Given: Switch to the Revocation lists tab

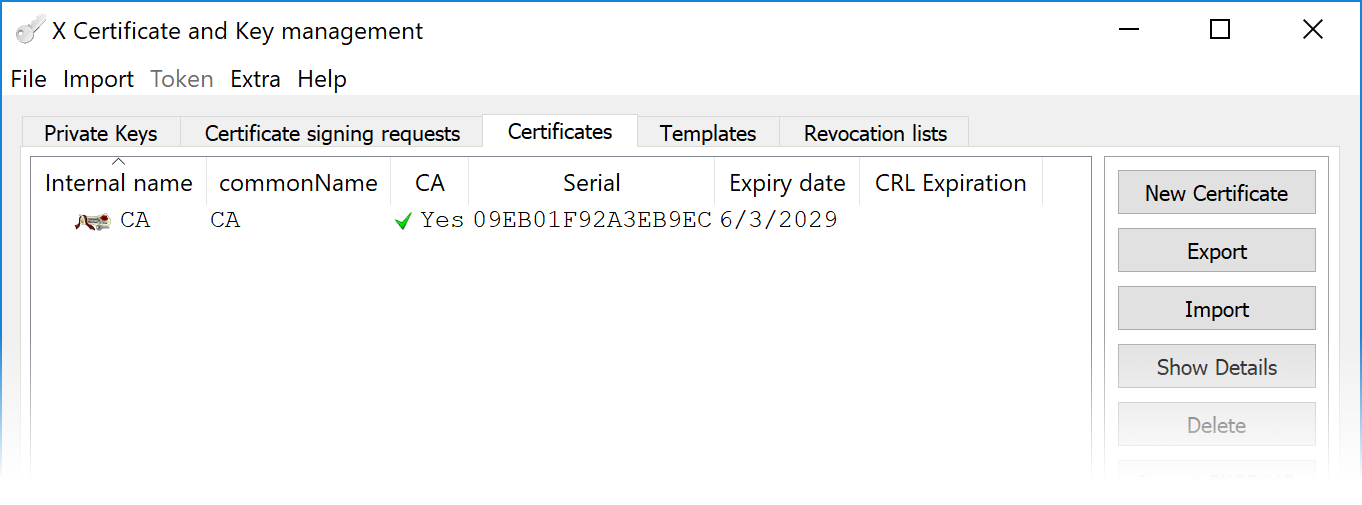Looking at the screenshot, I should click(x=875, y=133).
